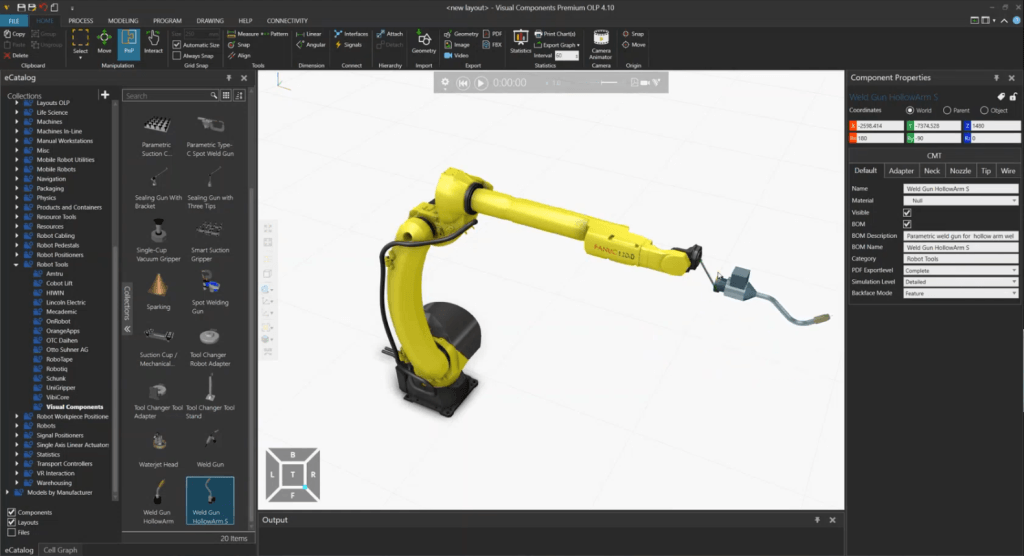Switch to the MODELING ribbon tab
This screenshot has height=556, width=1024.
tap(124, 20)
